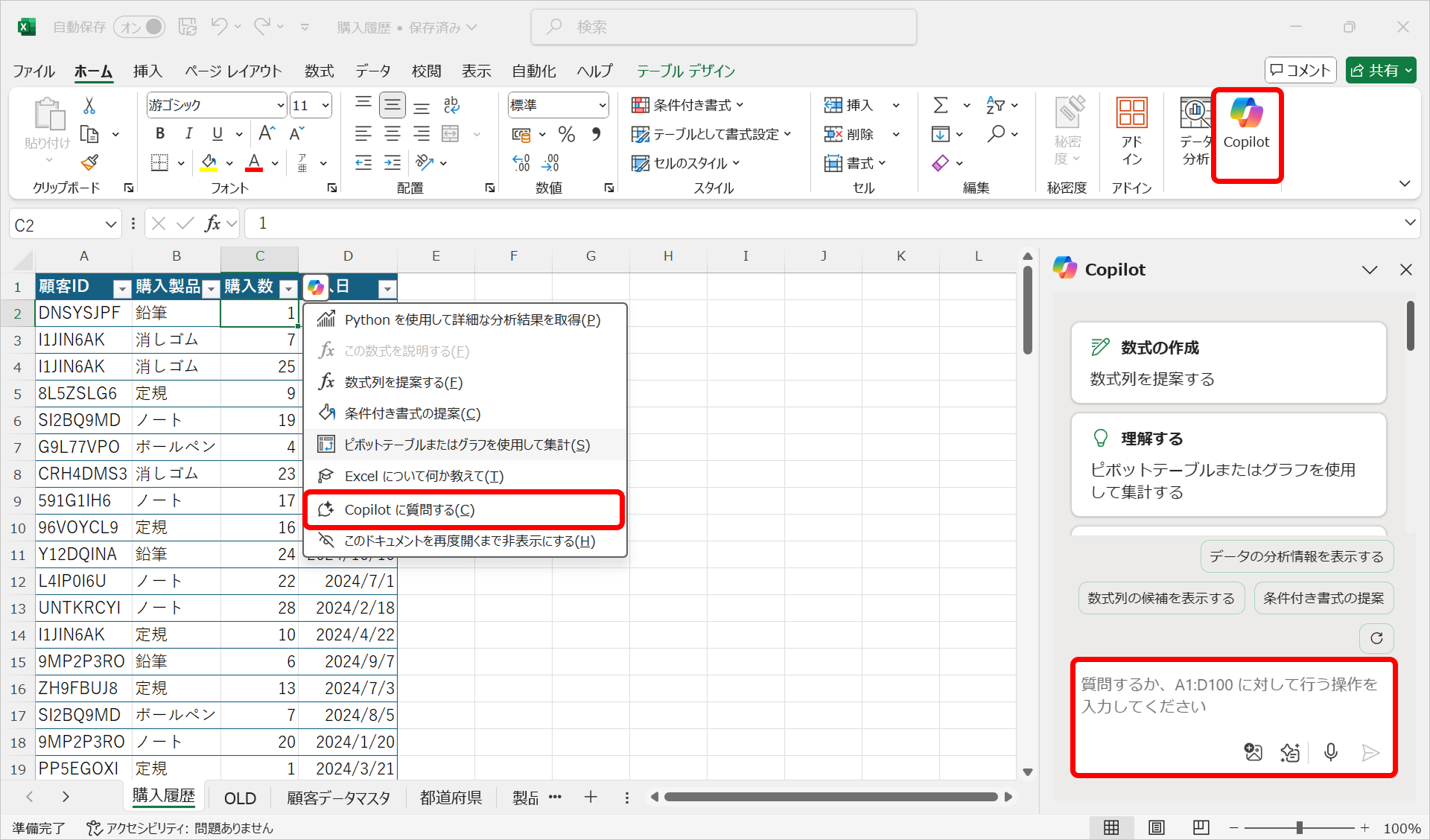Apply bold formatting
Viewport: 1430px width, 840px height.
[160, 133]
